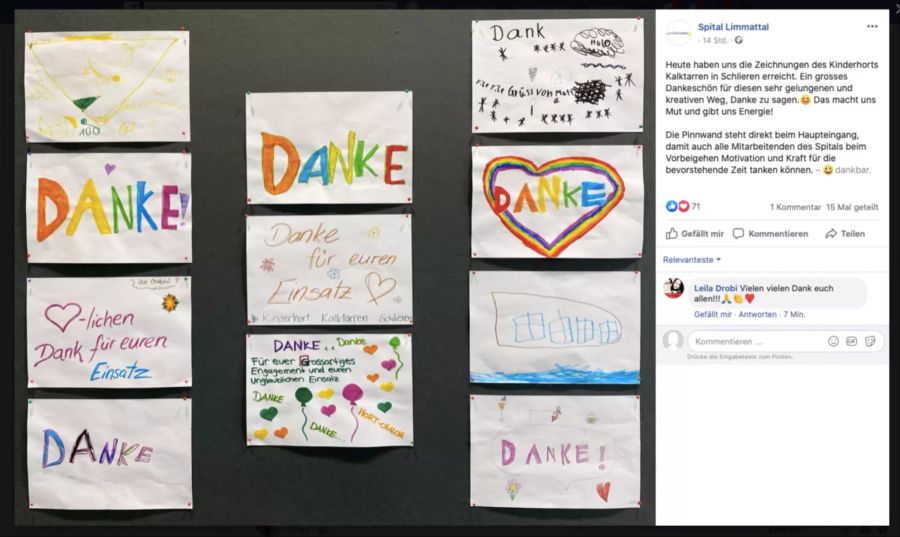900x537 pixels.
Task: Open the 1 Kommentar link
Action: [796, 207]
